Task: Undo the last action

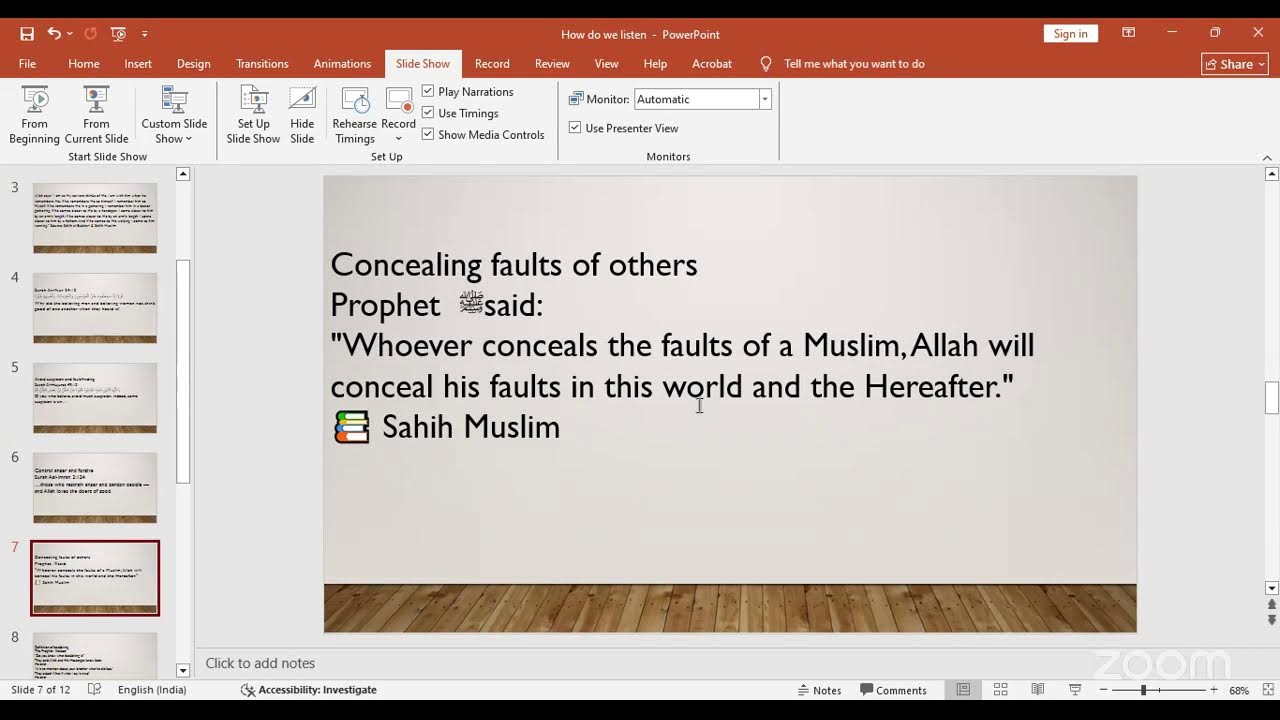Action: pyautogui.click(x=53, y=34)
